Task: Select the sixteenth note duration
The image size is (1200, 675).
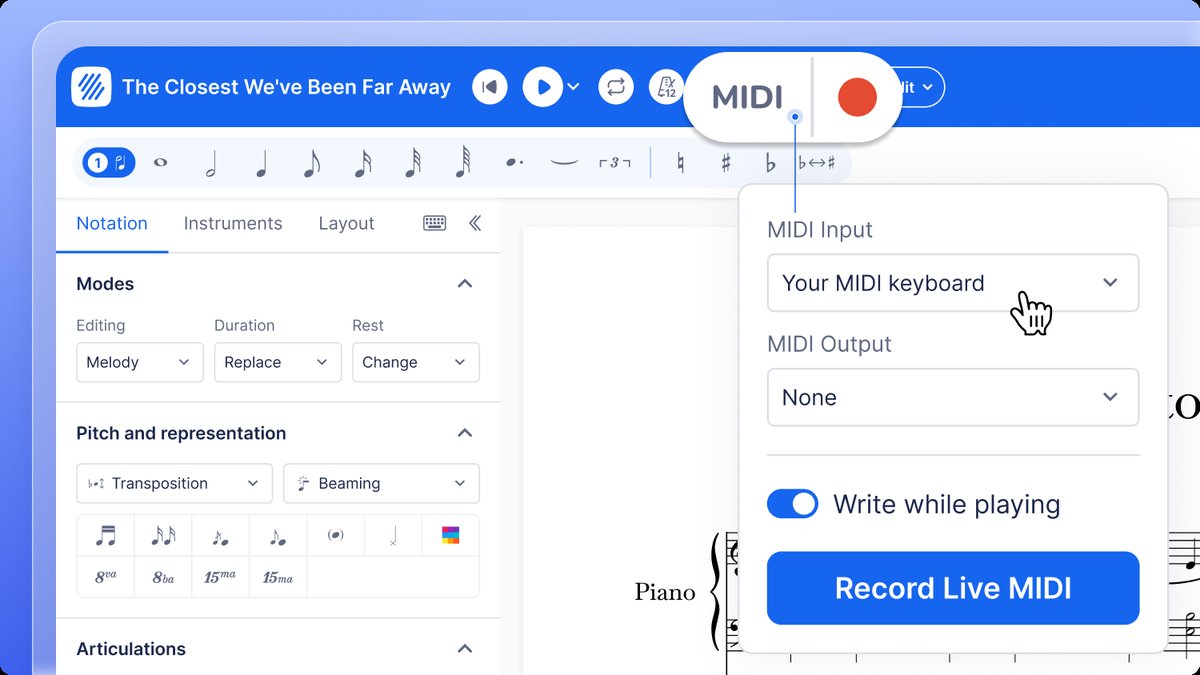Action: pos(362,163)
